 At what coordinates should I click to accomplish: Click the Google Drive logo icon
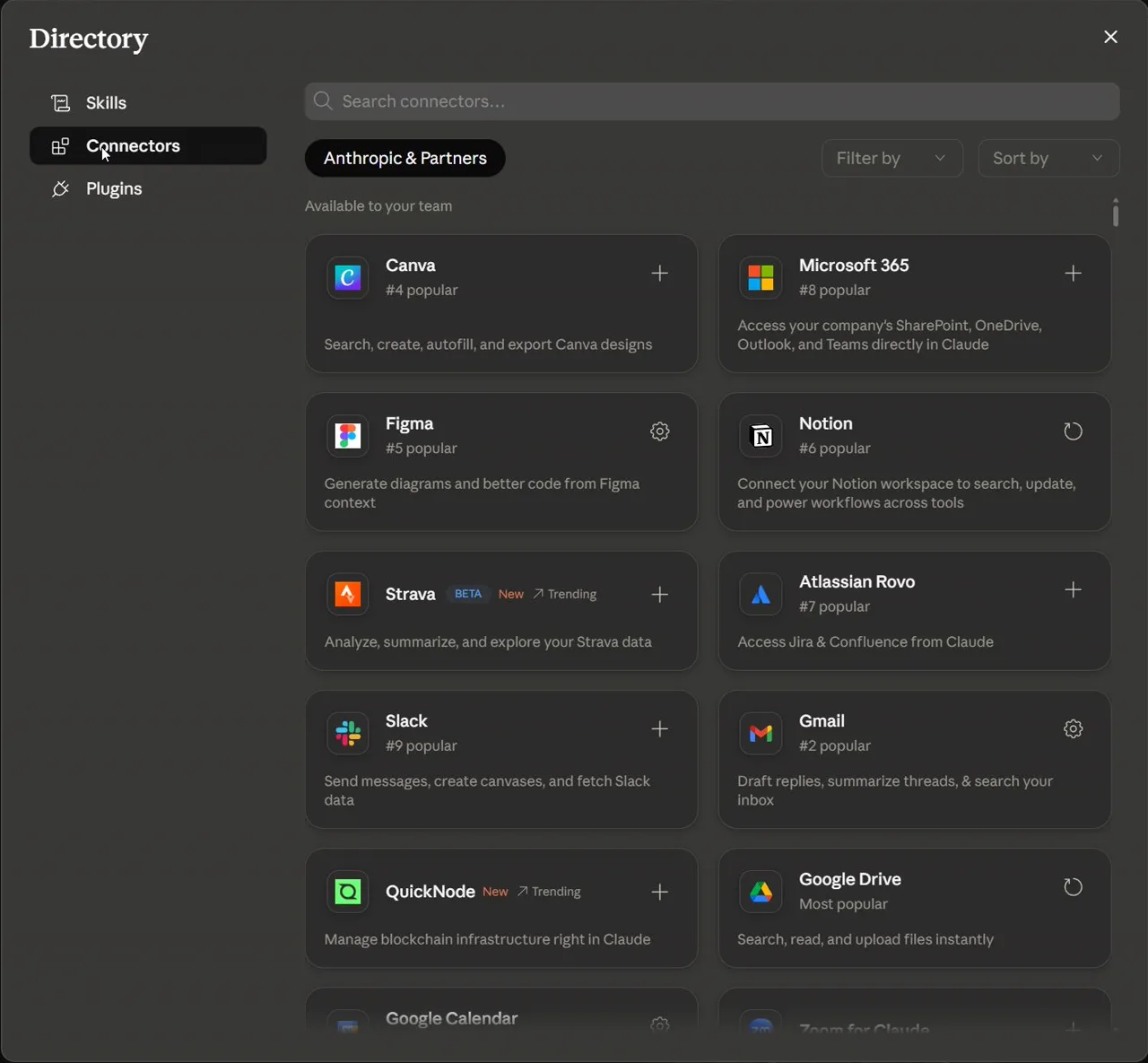coord(761,891)
